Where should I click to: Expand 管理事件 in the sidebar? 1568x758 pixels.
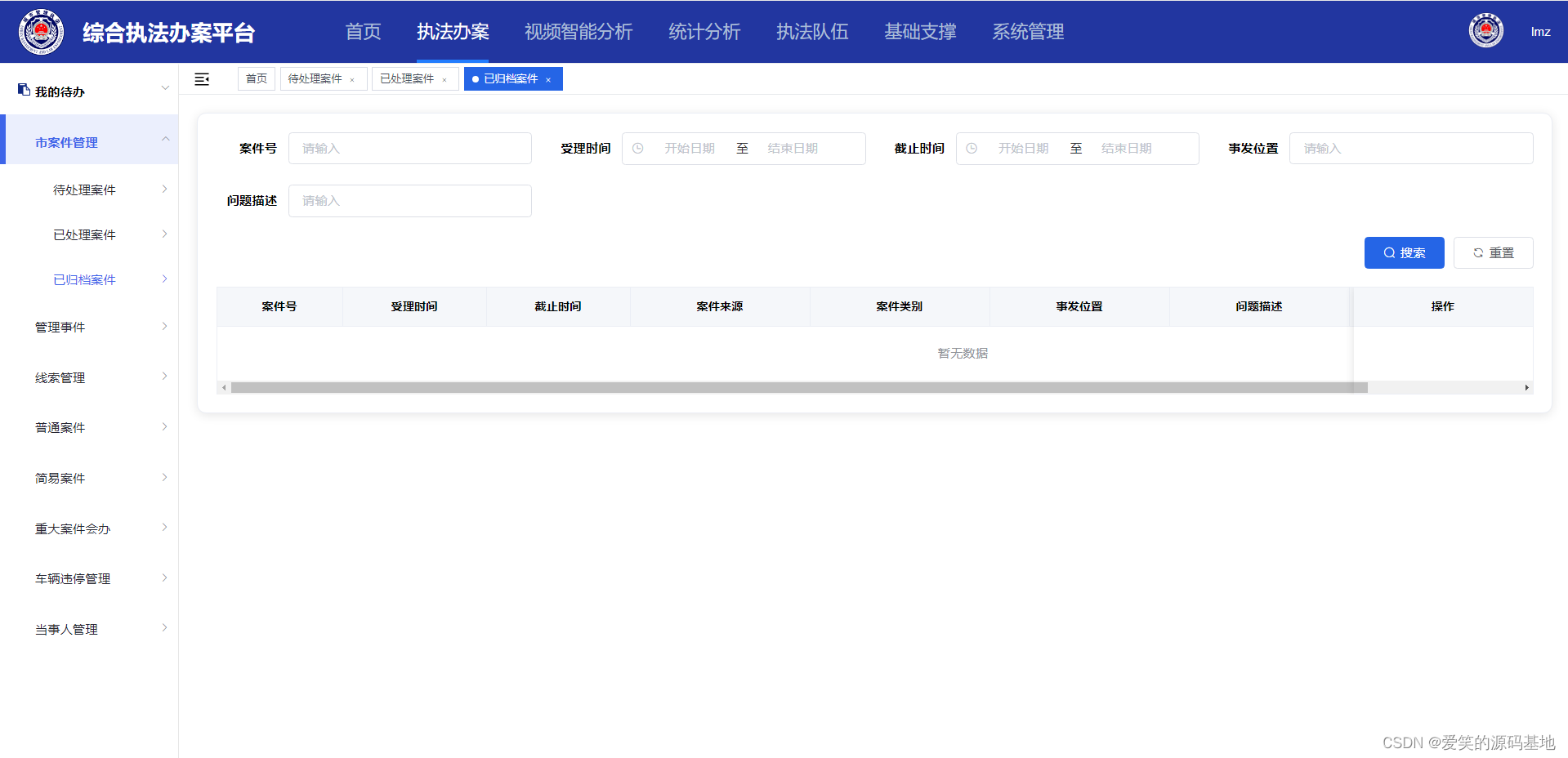pyautogui.click(x=89, y=327)
